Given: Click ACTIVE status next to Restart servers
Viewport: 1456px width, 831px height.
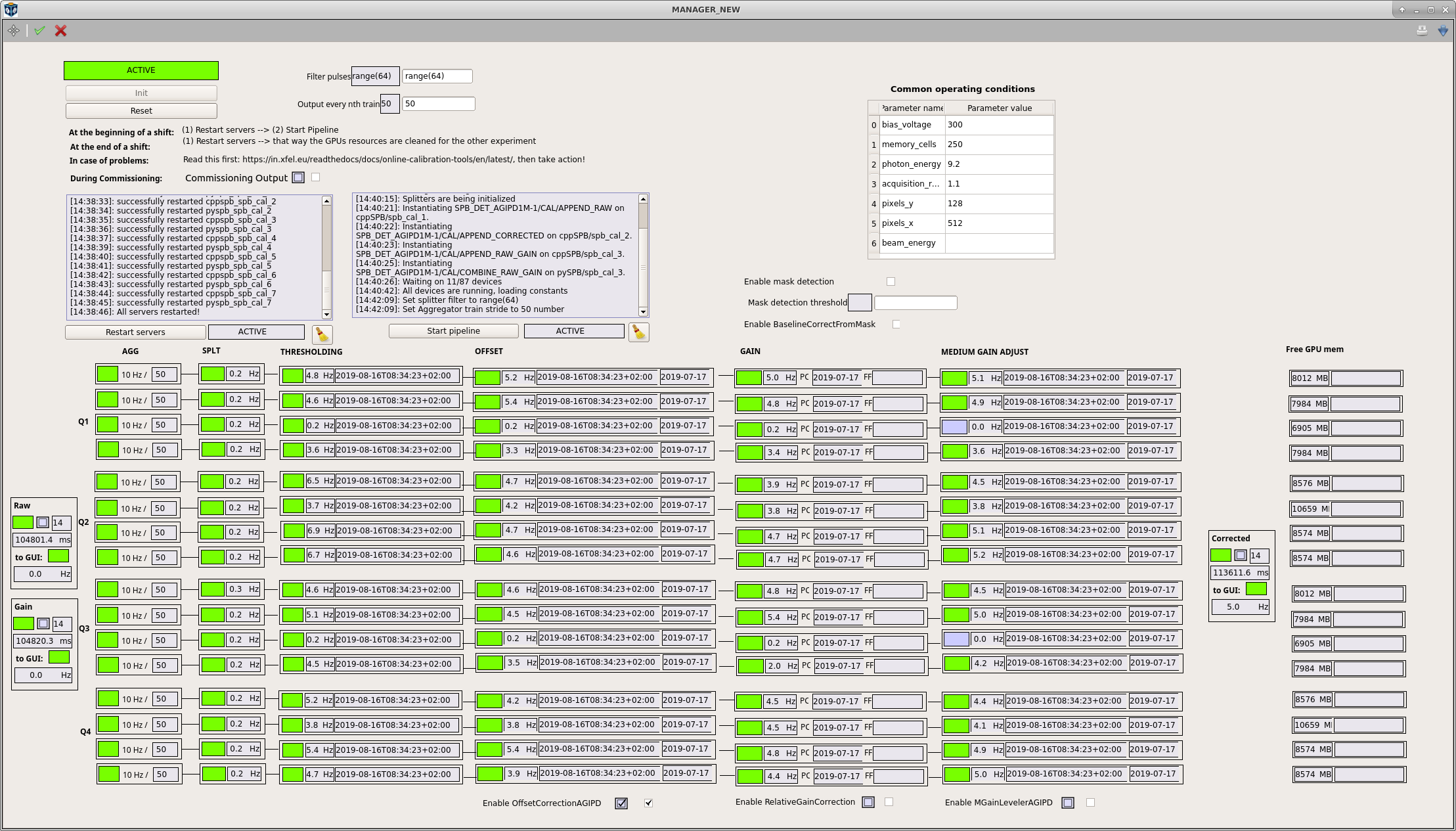Looking at the screenshot, I should (256, 332).
